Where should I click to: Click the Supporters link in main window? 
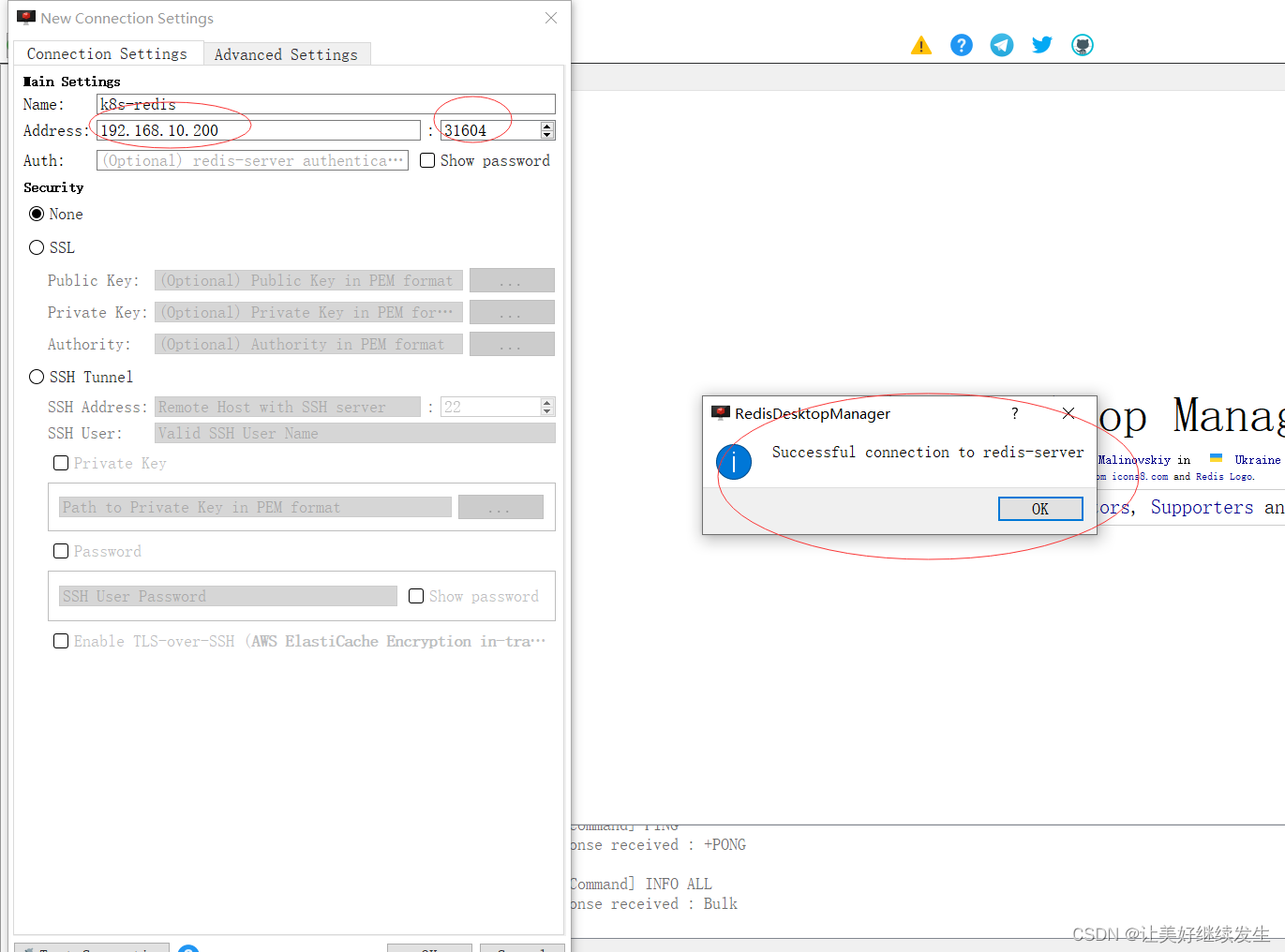1202,507
